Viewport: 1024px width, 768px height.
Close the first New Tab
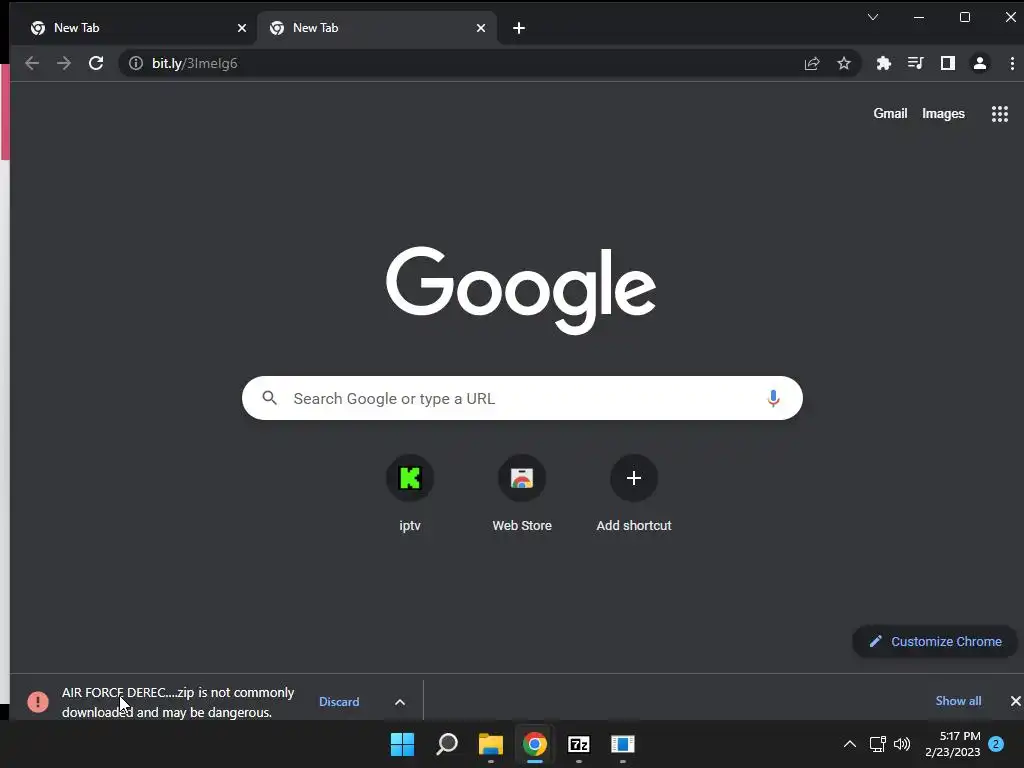pyautogui.click(x=242, y=28)
